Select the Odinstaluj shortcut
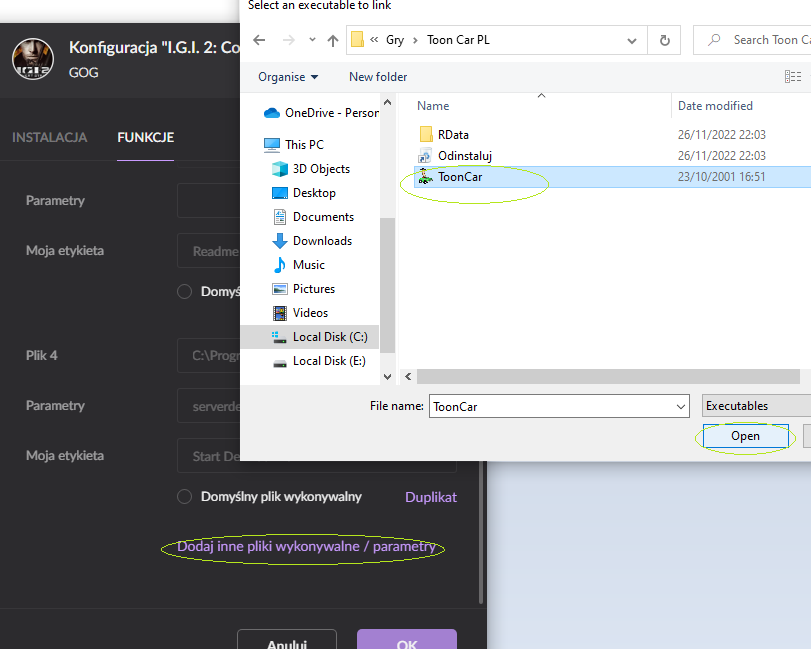Image resolution: width=811 pixels, height=649 pixels. [464, 156]
